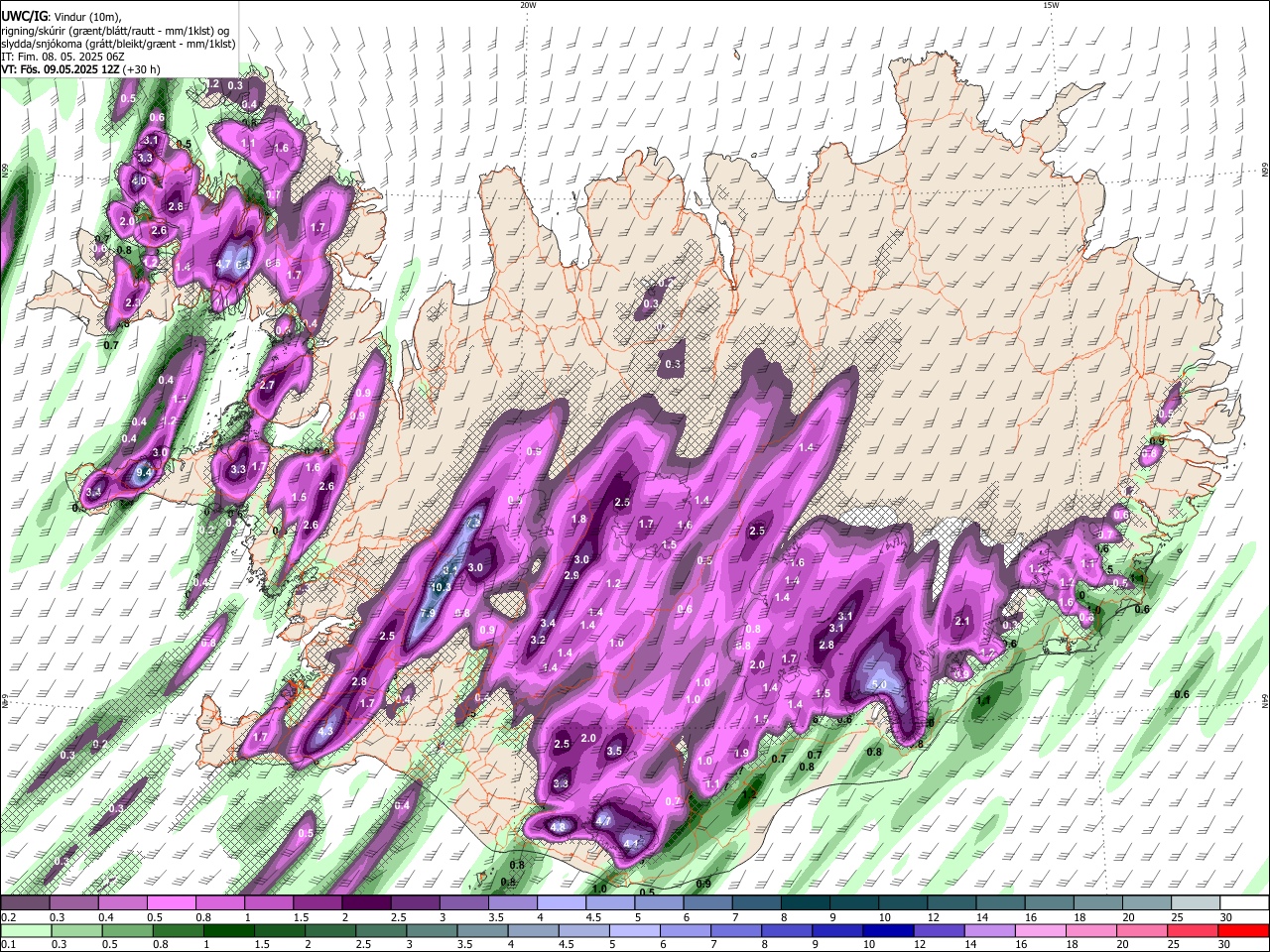
Task: Click the 2.9 precipitation value on the map
Action: pos(571,576)
